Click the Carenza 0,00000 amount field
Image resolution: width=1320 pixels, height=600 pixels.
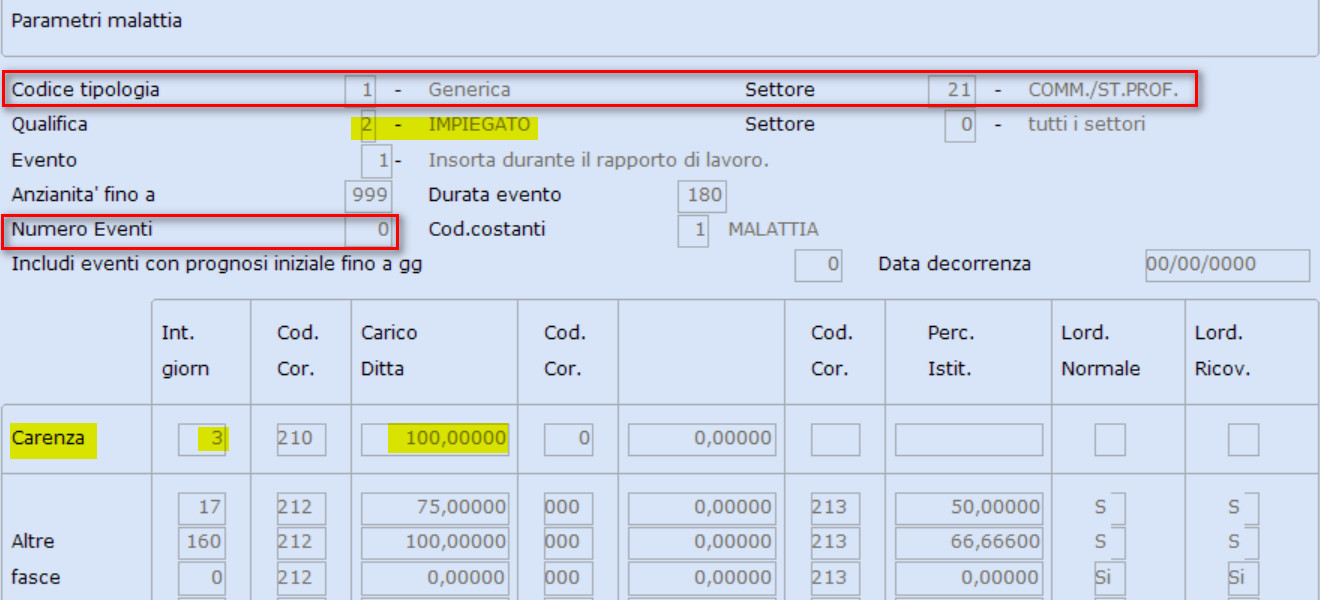701,439
